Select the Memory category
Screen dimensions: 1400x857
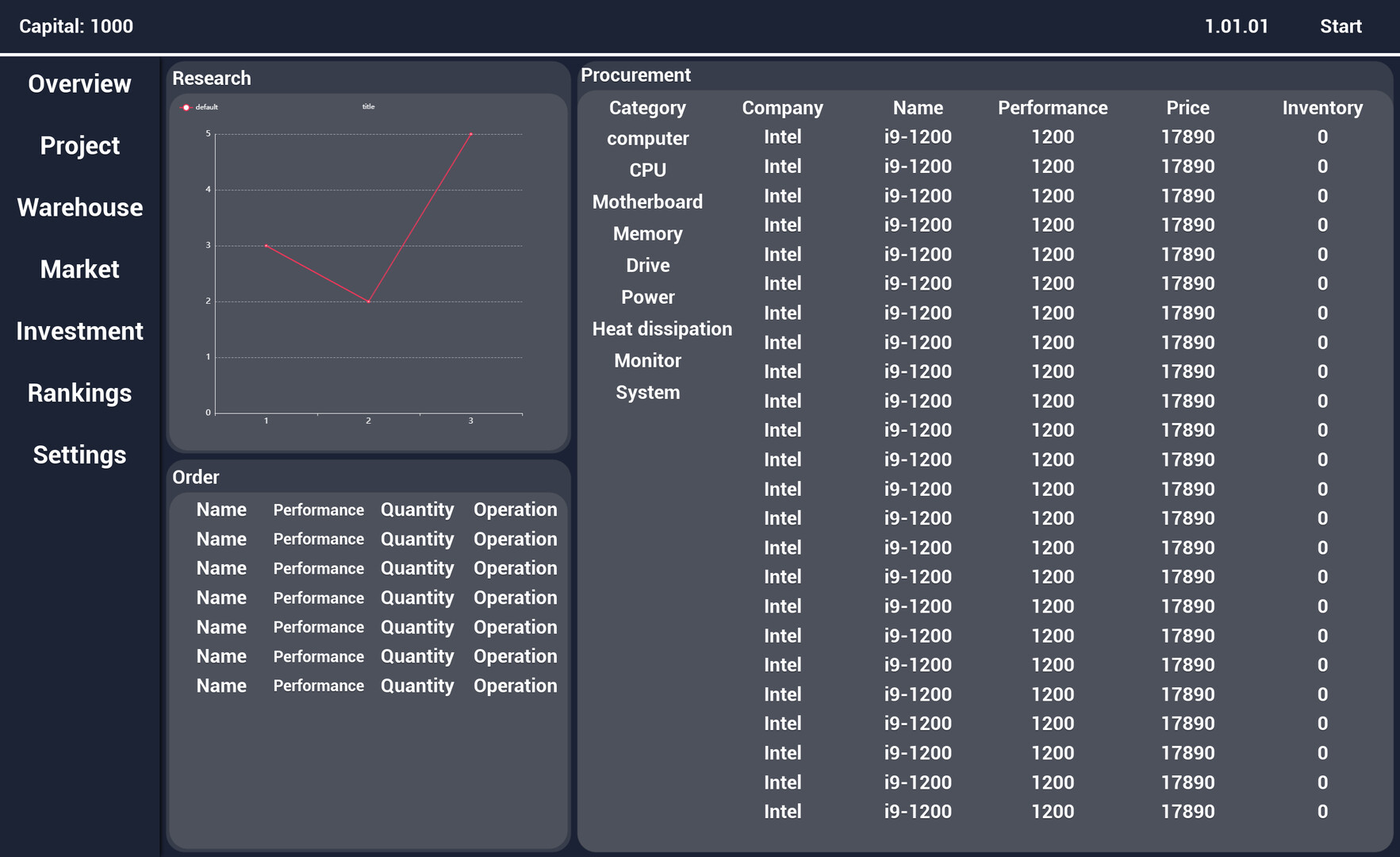tap(647, 234)
